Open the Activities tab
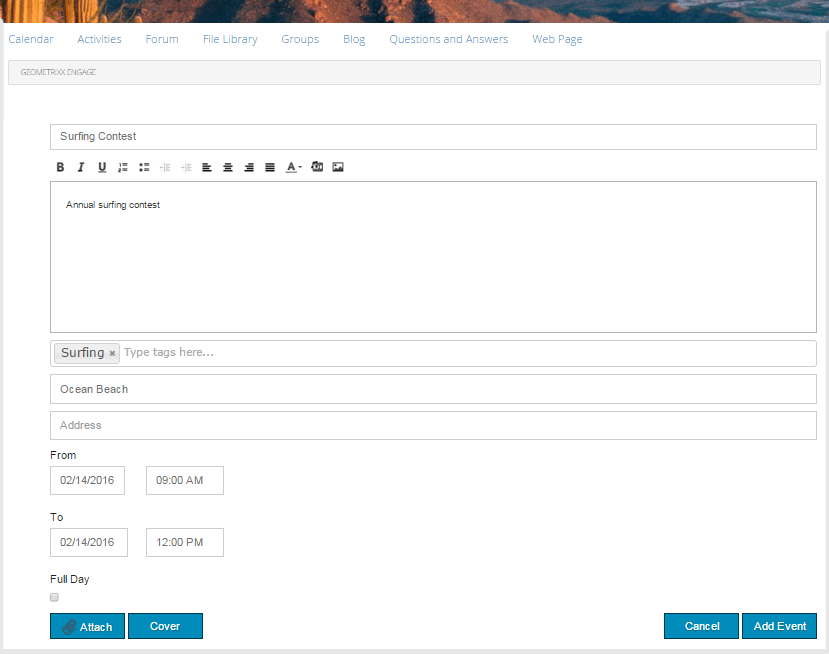 point(99,39)
